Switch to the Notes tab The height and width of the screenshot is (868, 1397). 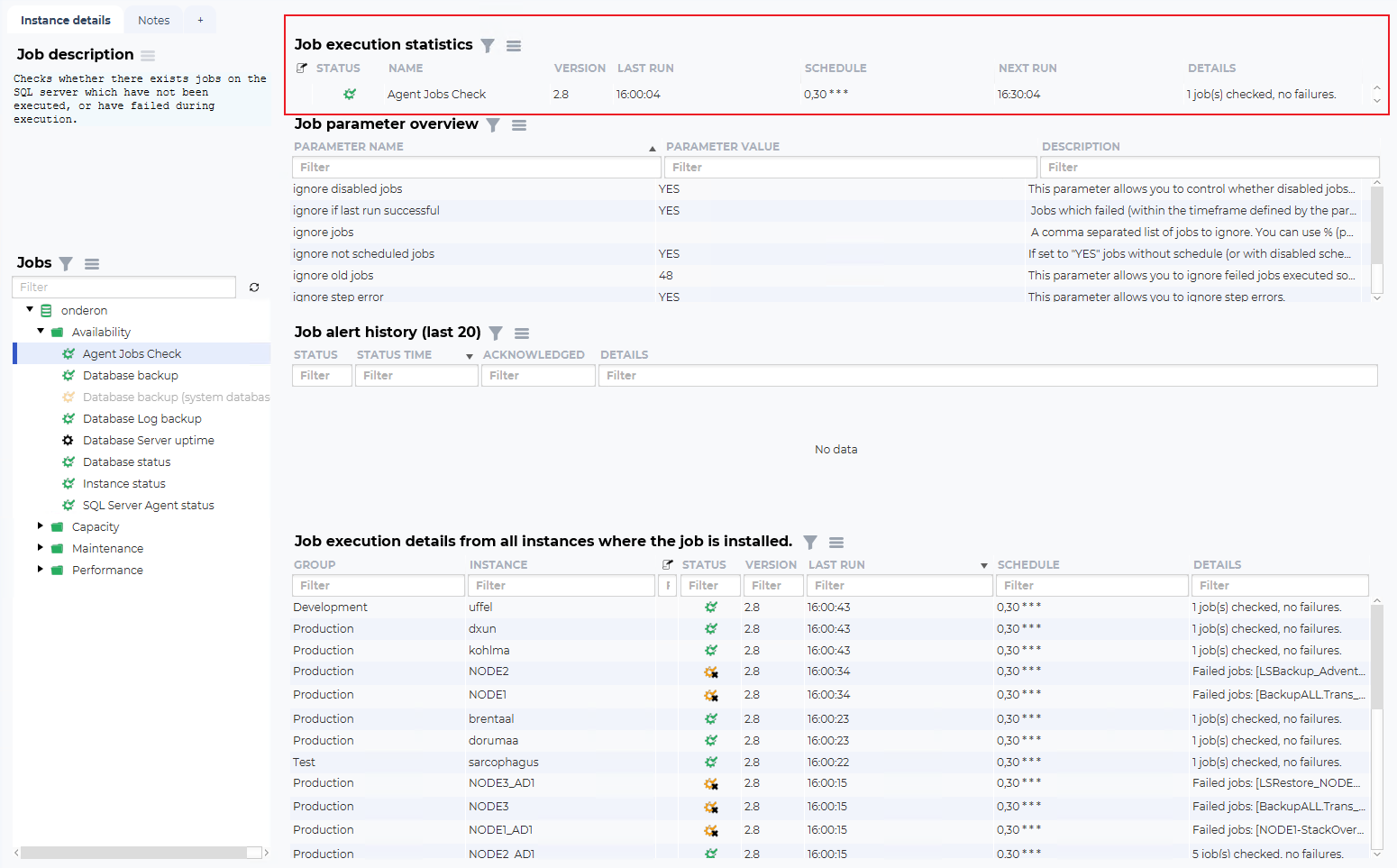[153, 20]
